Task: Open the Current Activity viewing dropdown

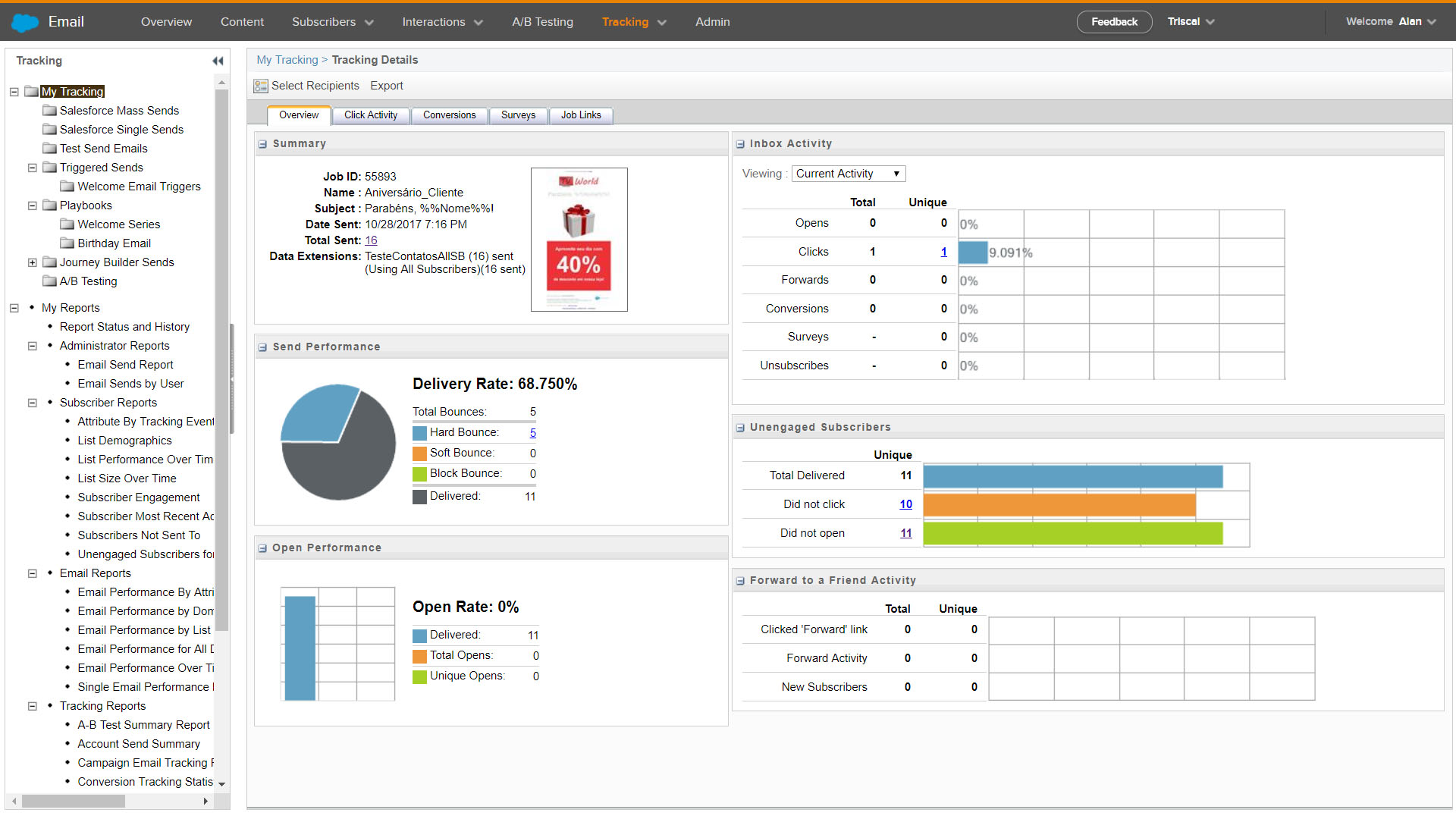Action: [849, 174]
